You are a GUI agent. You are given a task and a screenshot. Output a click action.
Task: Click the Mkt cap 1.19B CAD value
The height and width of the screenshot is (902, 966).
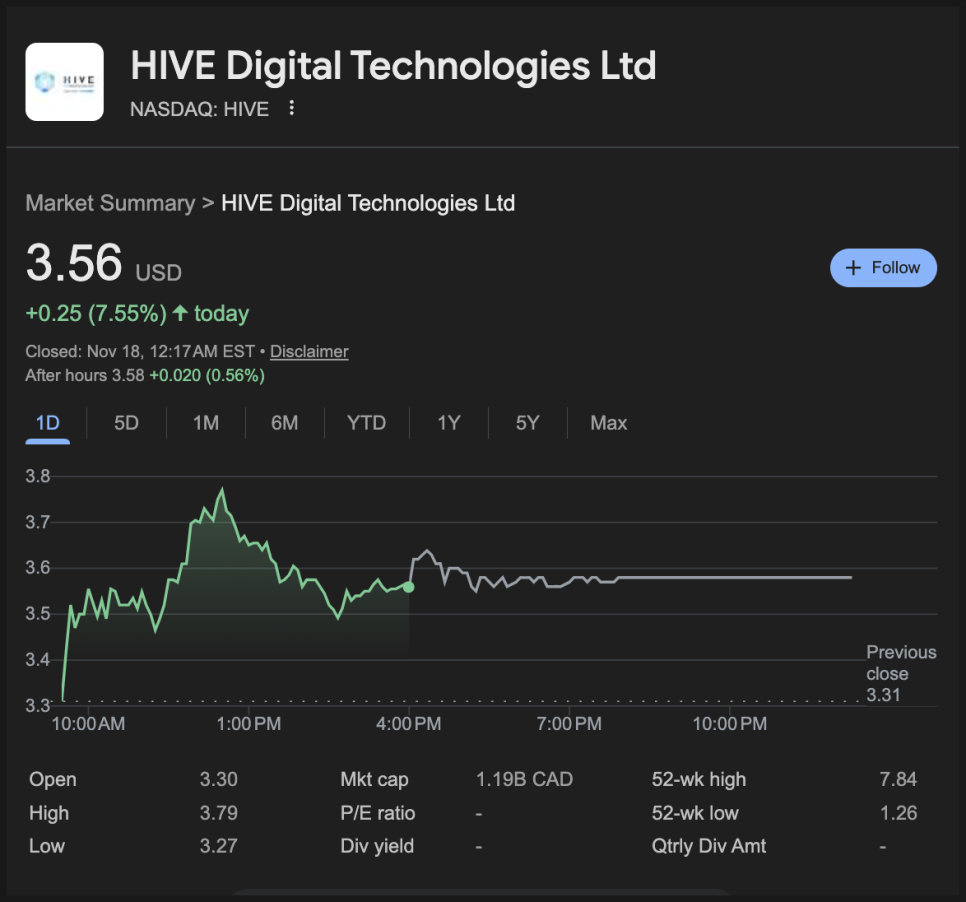tap(524, 779)
